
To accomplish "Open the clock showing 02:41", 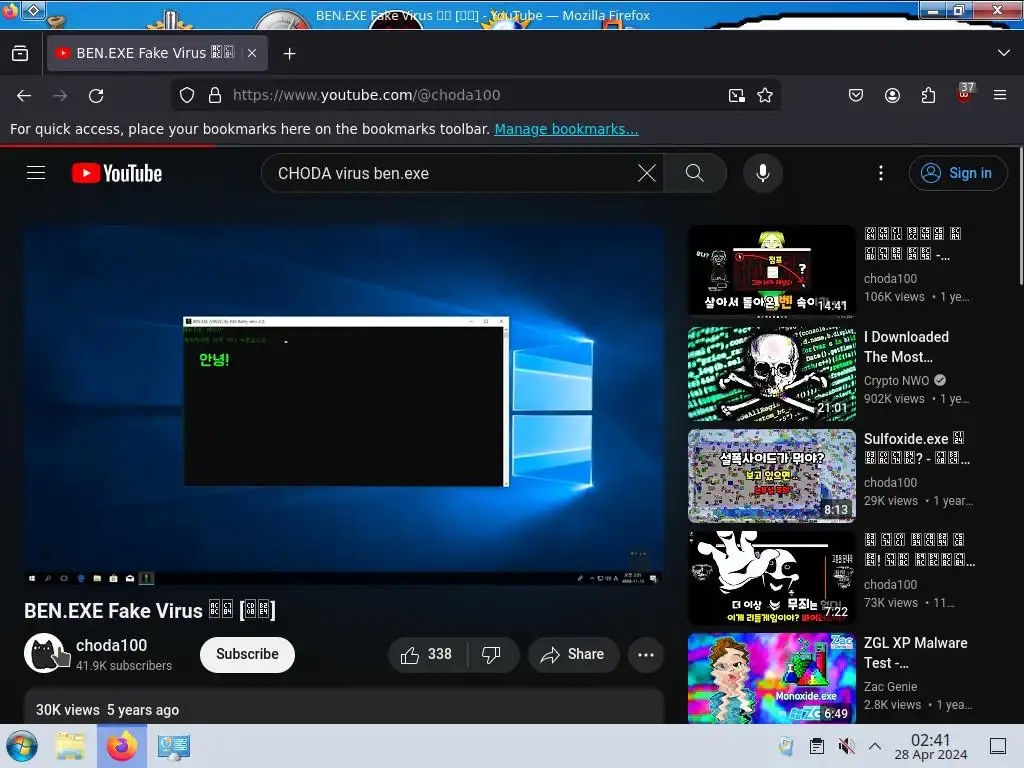I will click(931, 746).
